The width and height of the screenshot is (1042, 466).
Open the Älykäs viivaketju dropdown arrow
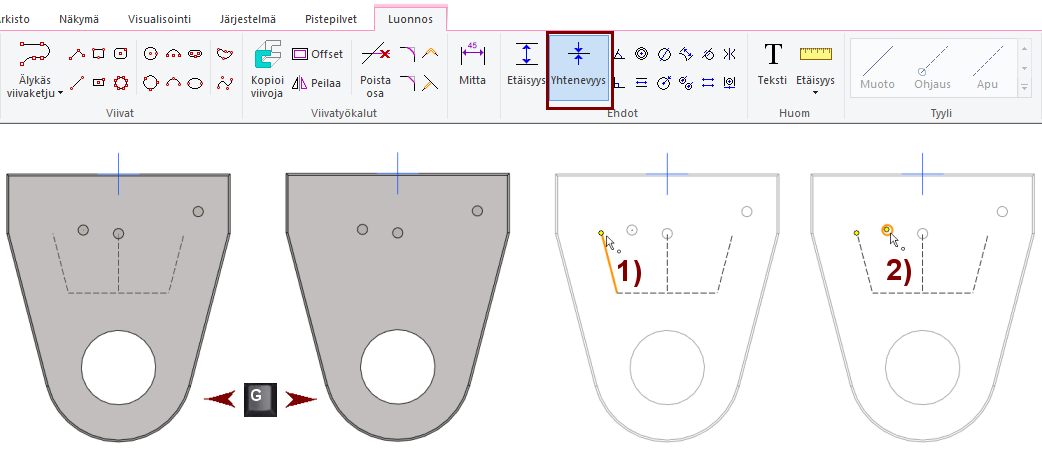click(60, 92)
